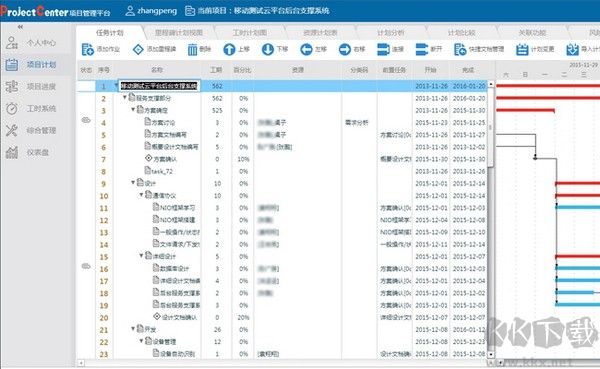Click the red Gantt bar for row 3
The height and width of the screenshot is (369, 600).
[x=525, y=111]
